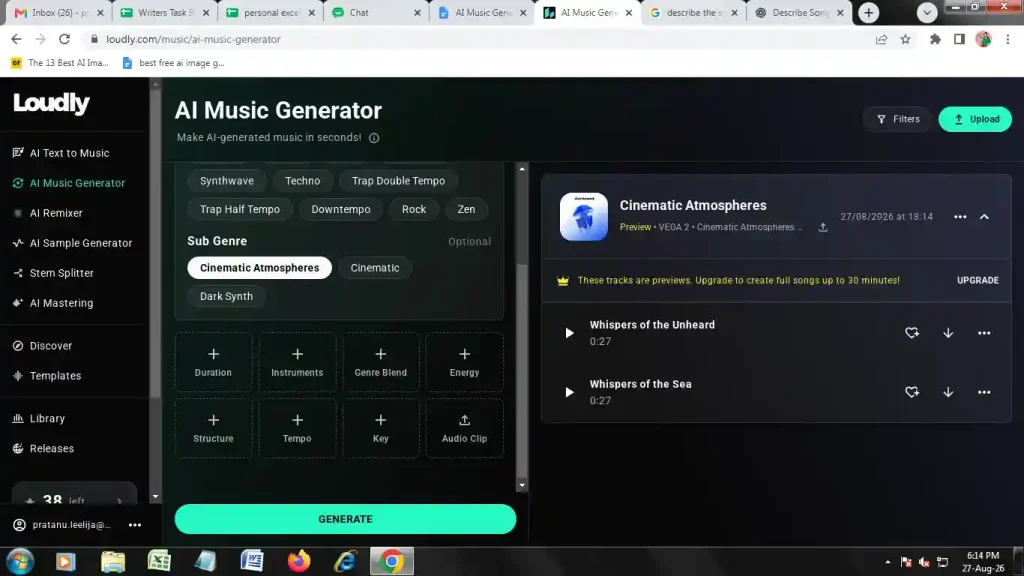Collapse the Cinematic Atmospheres card
The width and height of the screenshot is (1024, 576).
[x=984, y=217]
